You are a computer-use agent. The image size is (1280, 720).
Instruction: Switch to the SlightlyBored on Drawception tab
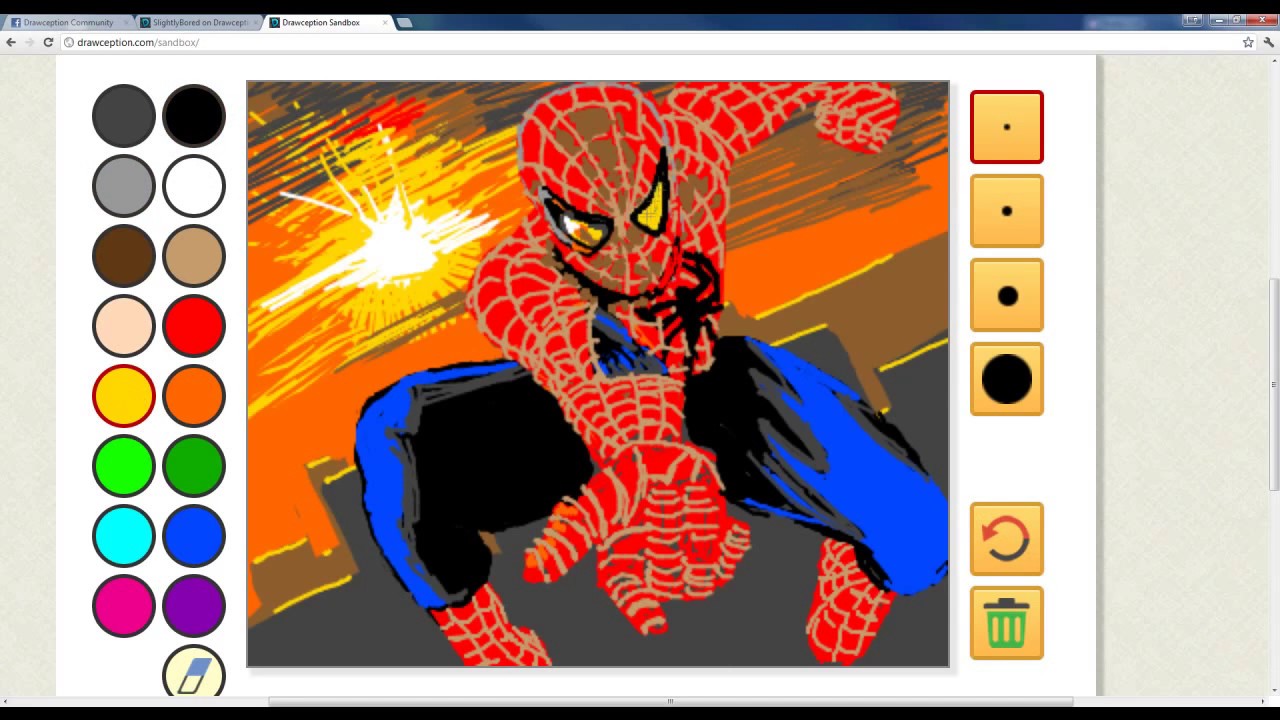(199, 22)
